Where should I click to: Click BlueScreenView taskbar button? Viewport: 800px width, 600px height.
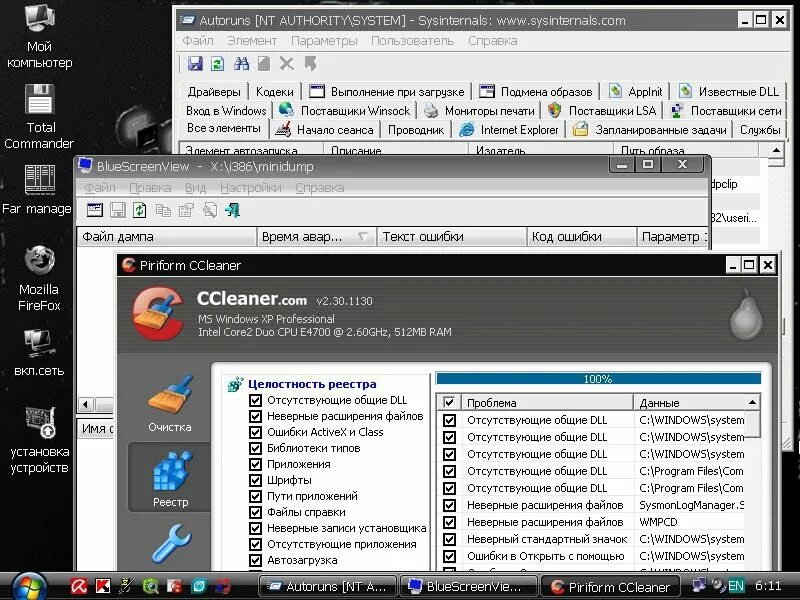[x=468, y=587]
